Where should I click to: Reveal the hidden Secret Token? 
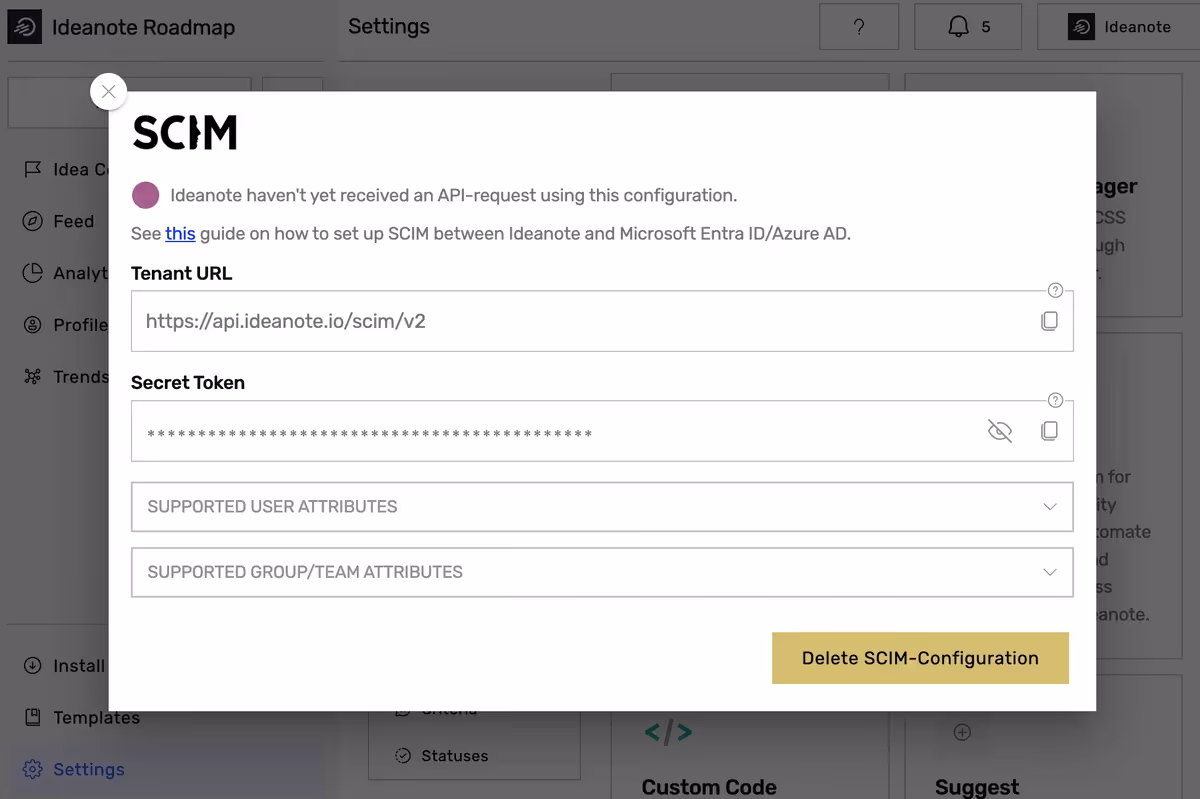pos(999,430)
